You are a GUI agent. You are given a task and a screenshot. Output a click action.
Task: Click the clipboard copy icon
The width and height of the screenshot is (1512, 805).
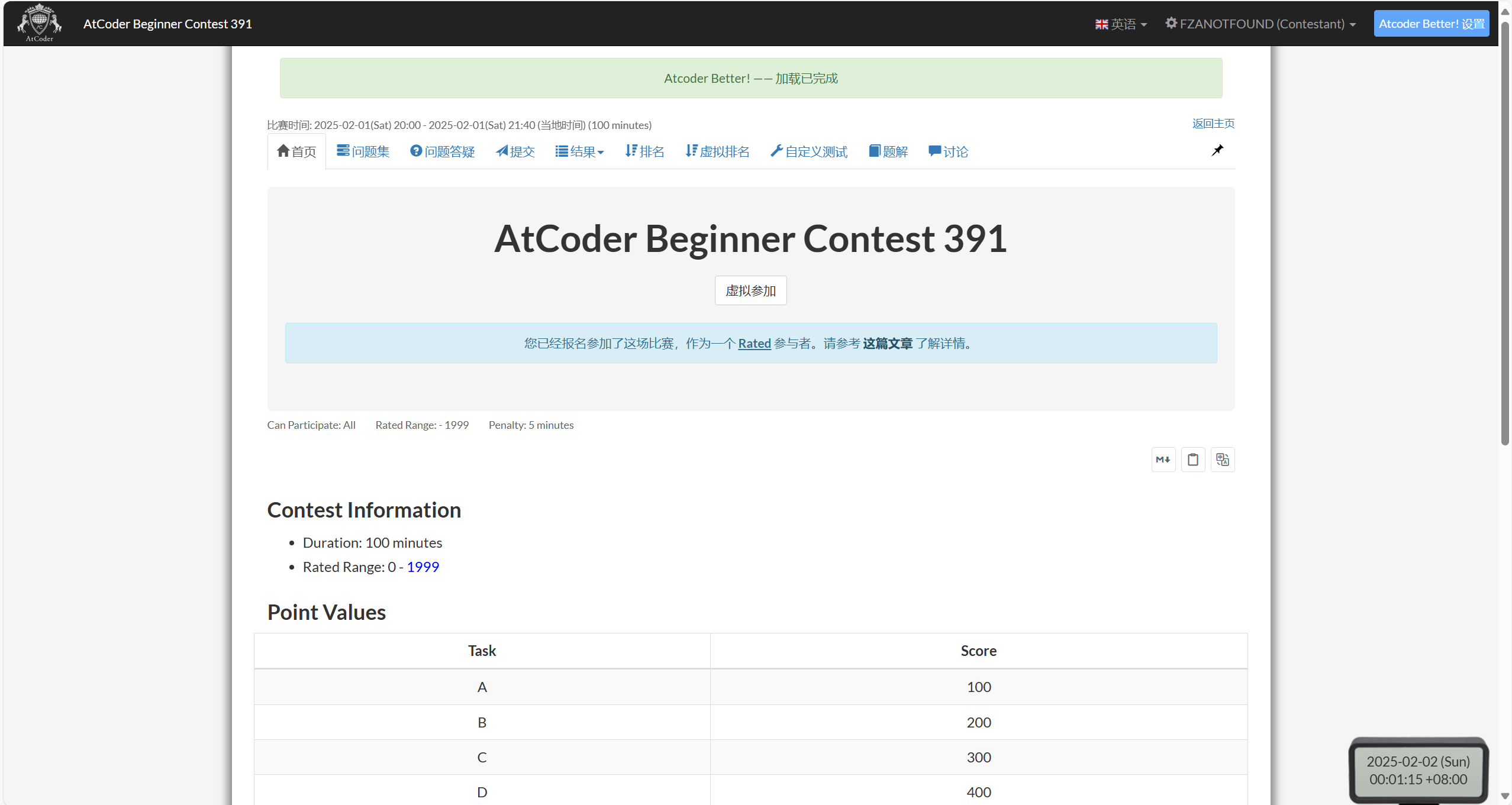pyautogui.click(x=1192, y=460)
